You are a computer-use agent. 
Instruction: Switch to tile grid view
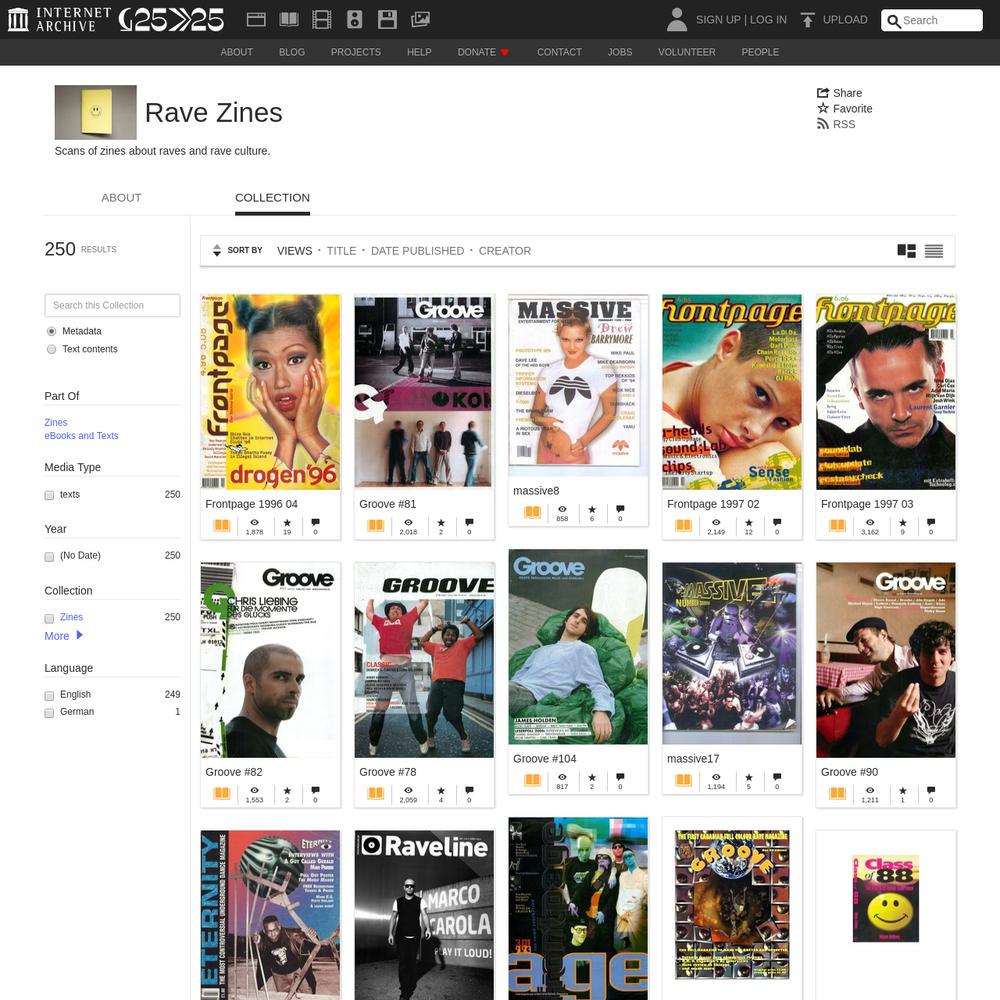click(906, 251)
